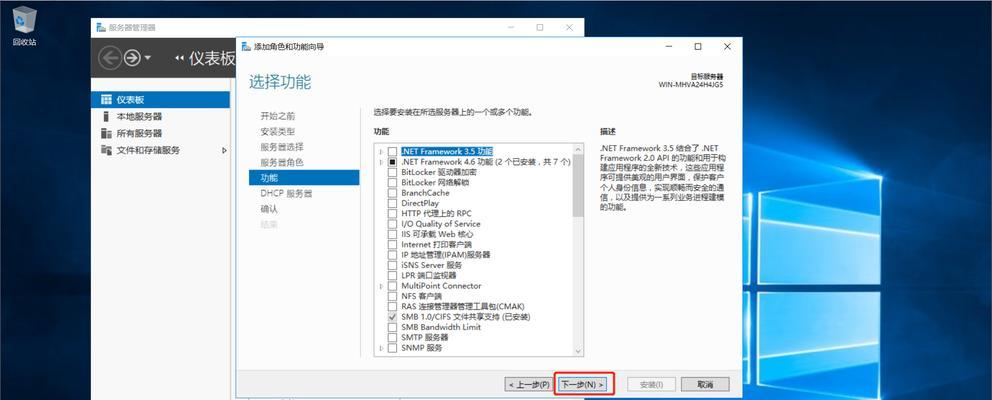The height and width of the screenshot is (400, 992).
Task: Expand the 文件和存储服务 arrow
Action: point(224,151)
